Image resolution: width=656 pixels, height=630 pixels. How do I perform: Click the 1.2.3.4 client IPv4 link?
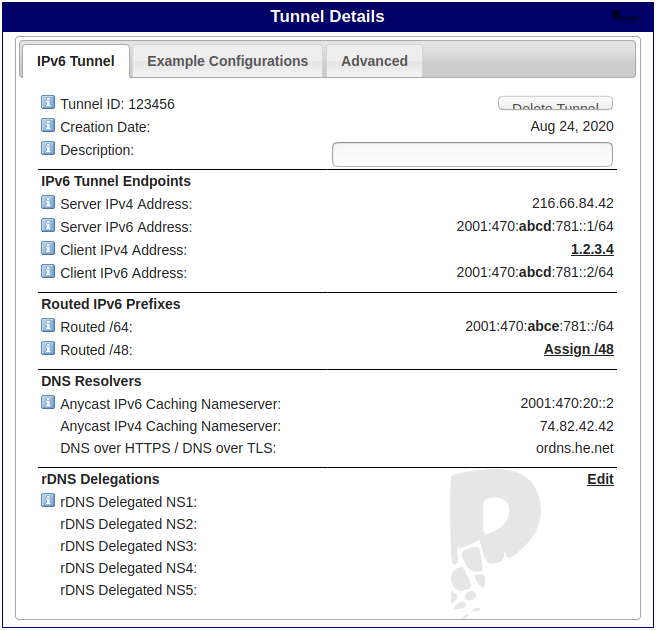592,249
